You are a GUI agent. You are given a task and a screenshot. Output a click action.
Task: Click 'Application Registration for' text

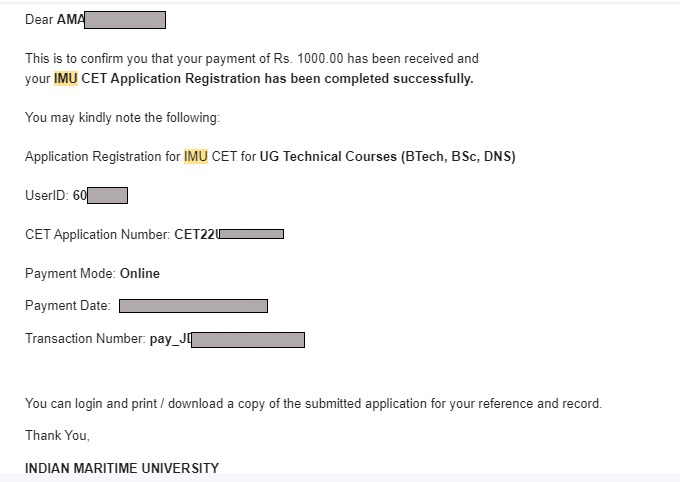pyautogui.click(x=102, y=156)
